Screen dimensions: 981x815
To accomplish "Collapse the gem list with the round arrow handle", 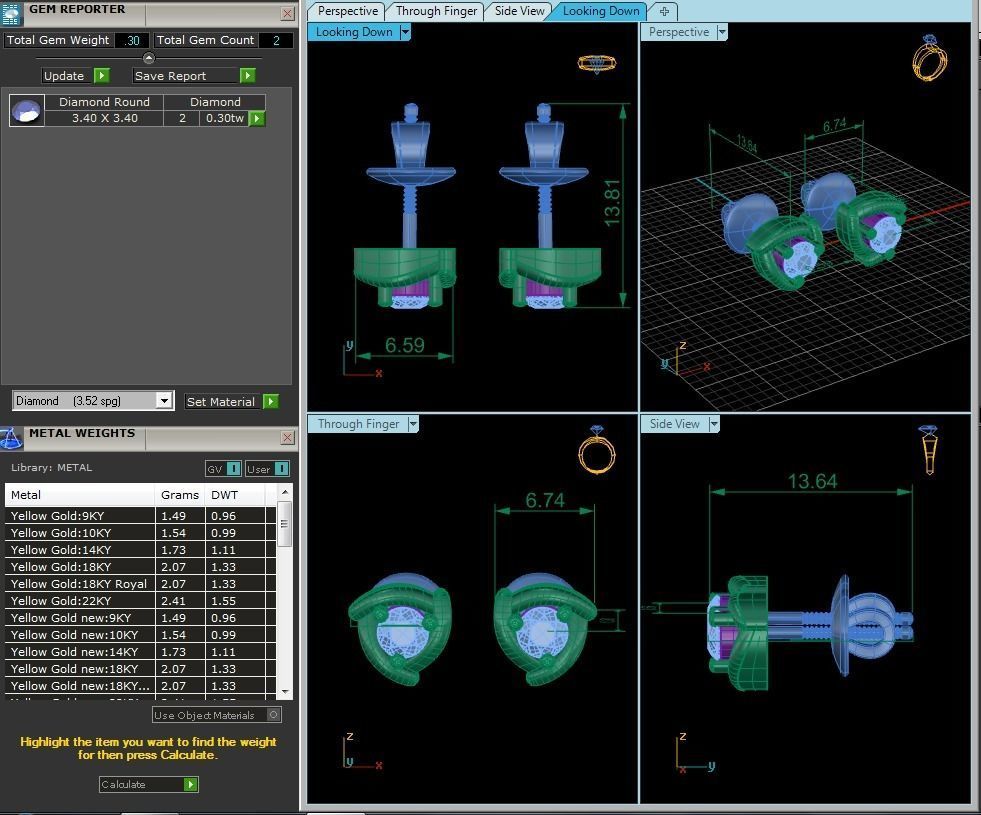I will click(x=149, y=58).
